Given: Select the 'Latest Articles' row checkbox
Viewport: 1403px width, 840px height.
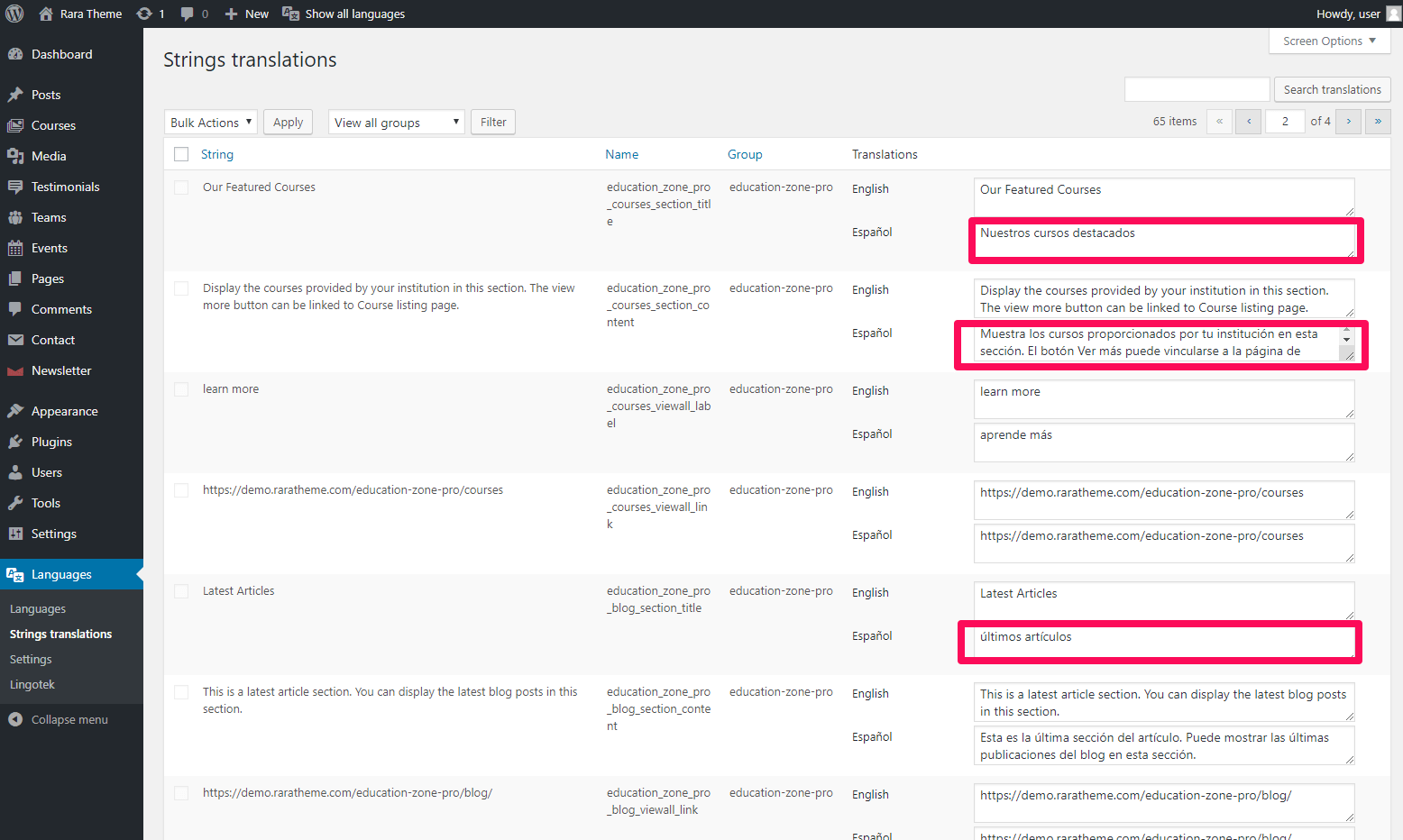Looking at the screenshot, I should [181, 591].
